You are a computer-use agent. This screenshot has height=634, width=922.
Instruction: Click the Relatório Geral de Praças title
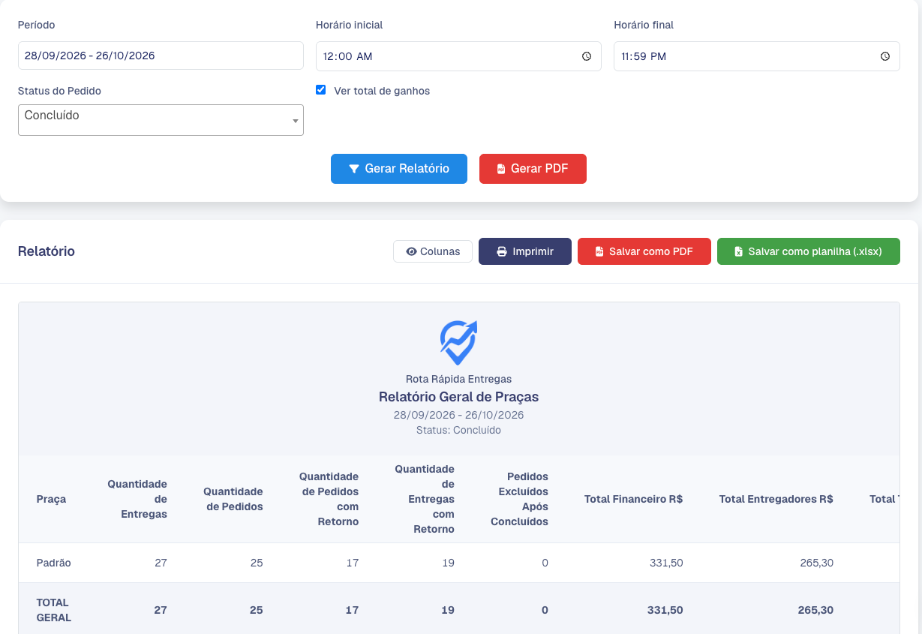point(459,397)
